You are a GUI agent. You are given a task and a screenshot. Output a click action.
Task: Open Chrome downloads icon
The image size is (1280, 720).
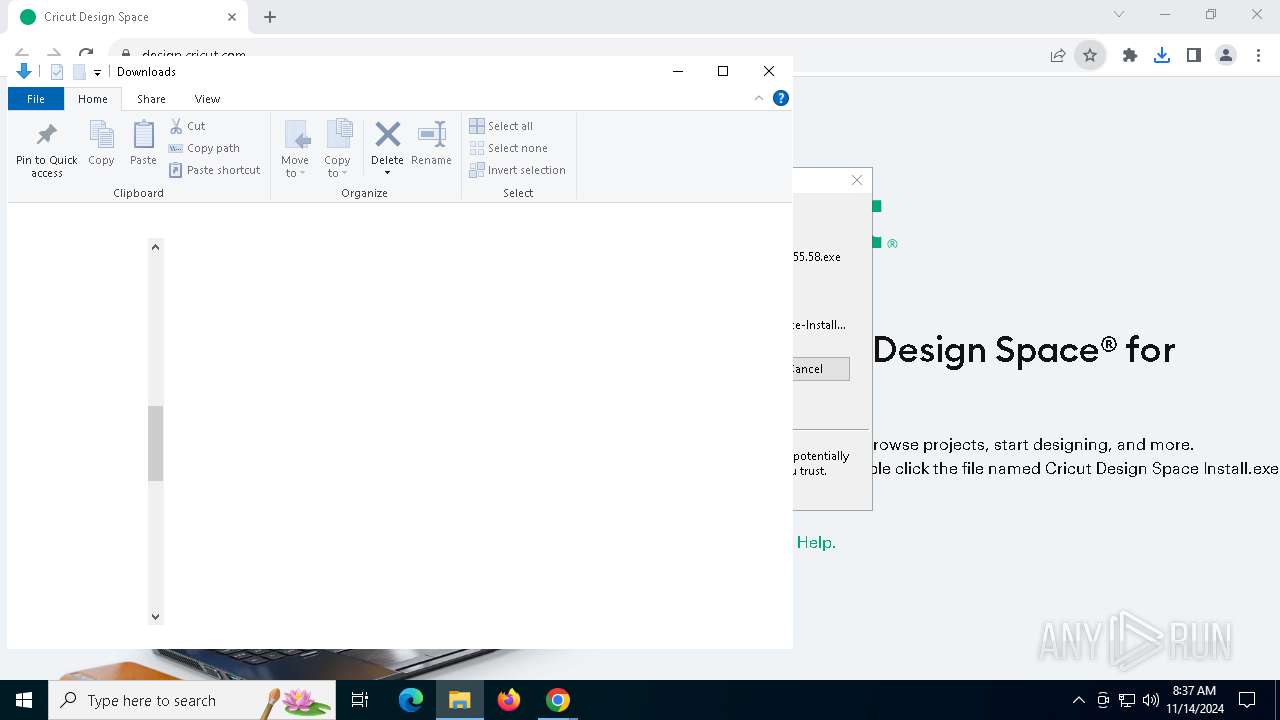1162,56
